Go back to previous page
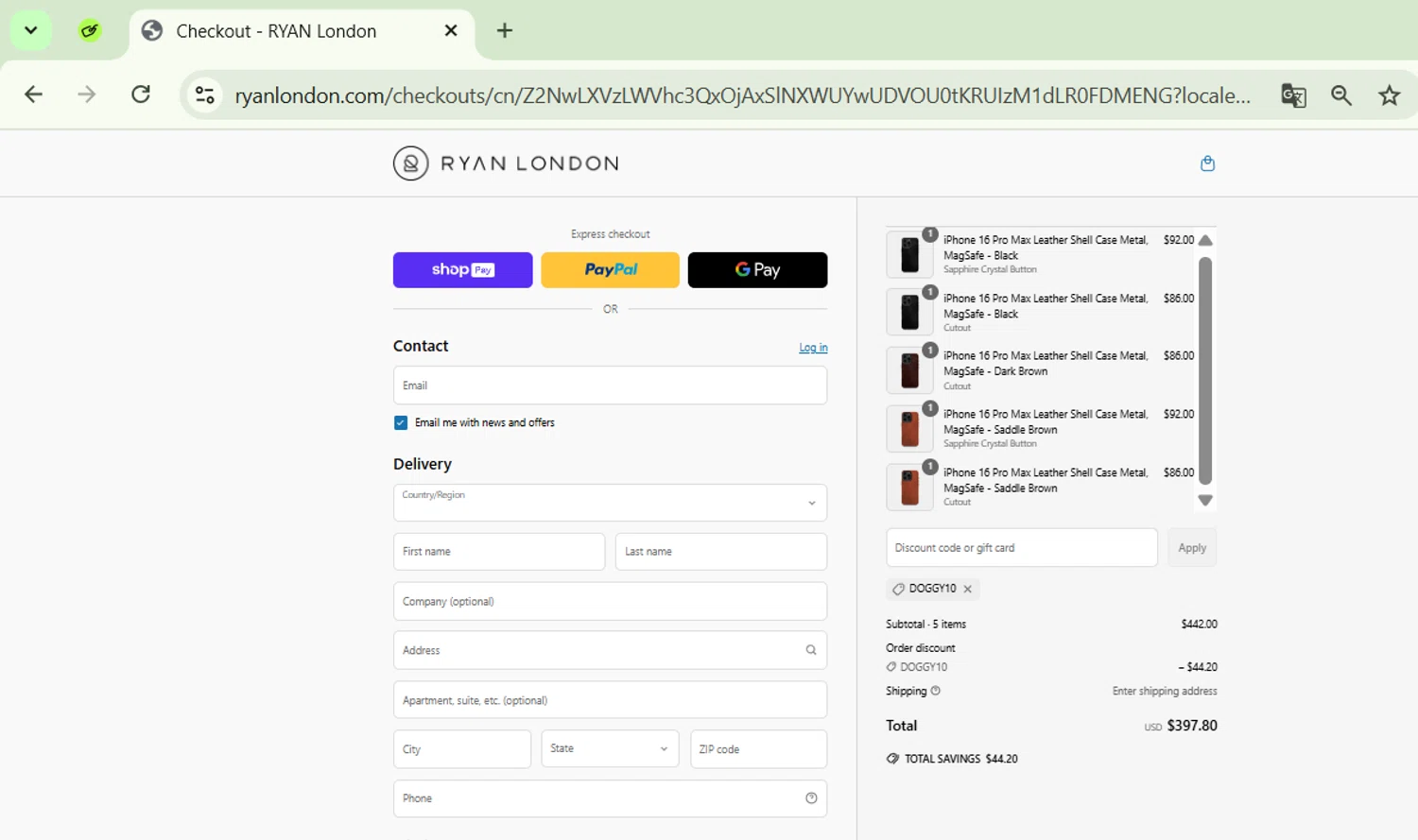The width and height of the screenshot is (1418, 840). tap(34, 94)
